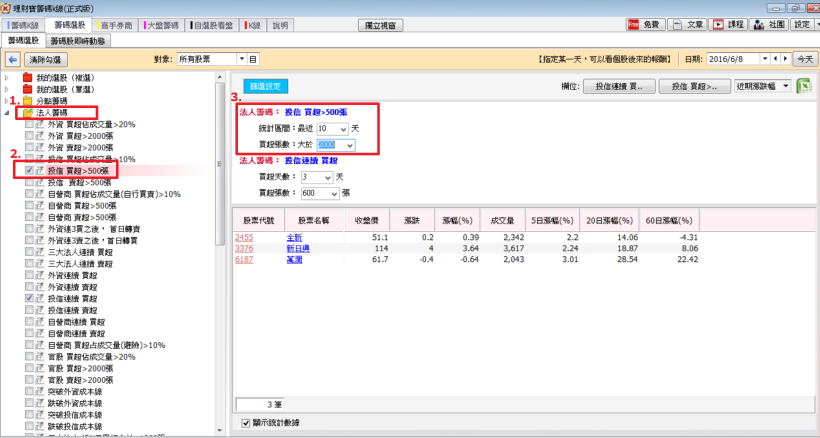This screenshot has width=820, height=438.
Task: Open the 日期 2016/6/8 date dropdown
Action: click(765, 59)
